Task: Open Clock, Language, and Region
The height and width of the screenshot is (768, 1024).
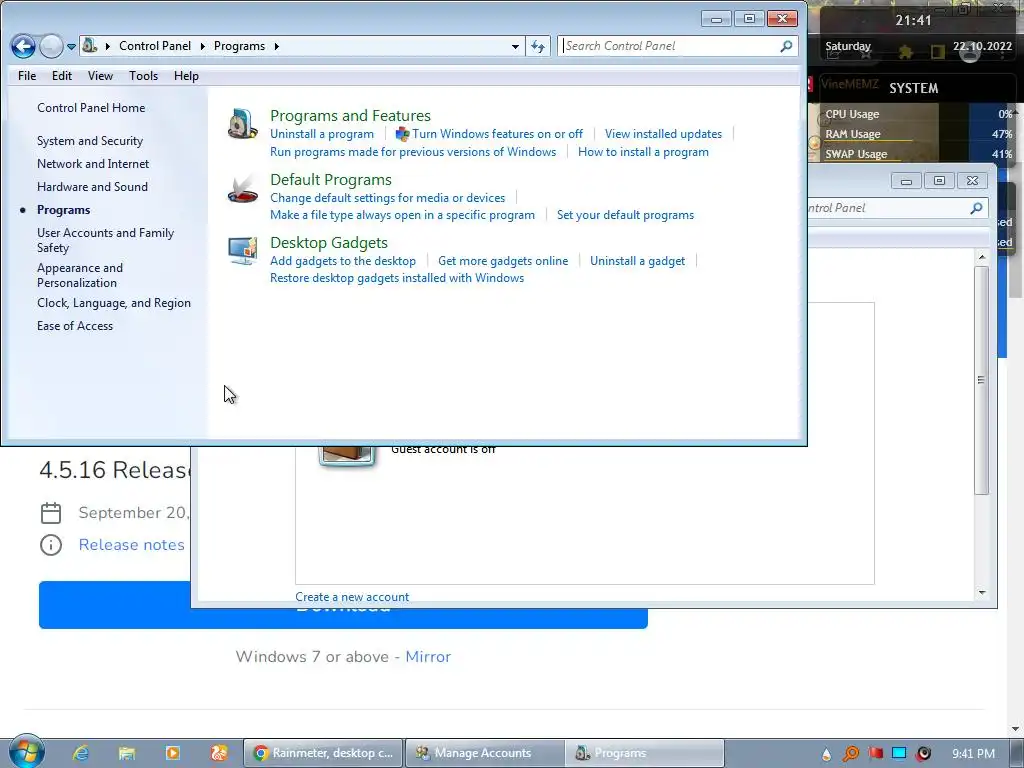Action: point(114,303)
